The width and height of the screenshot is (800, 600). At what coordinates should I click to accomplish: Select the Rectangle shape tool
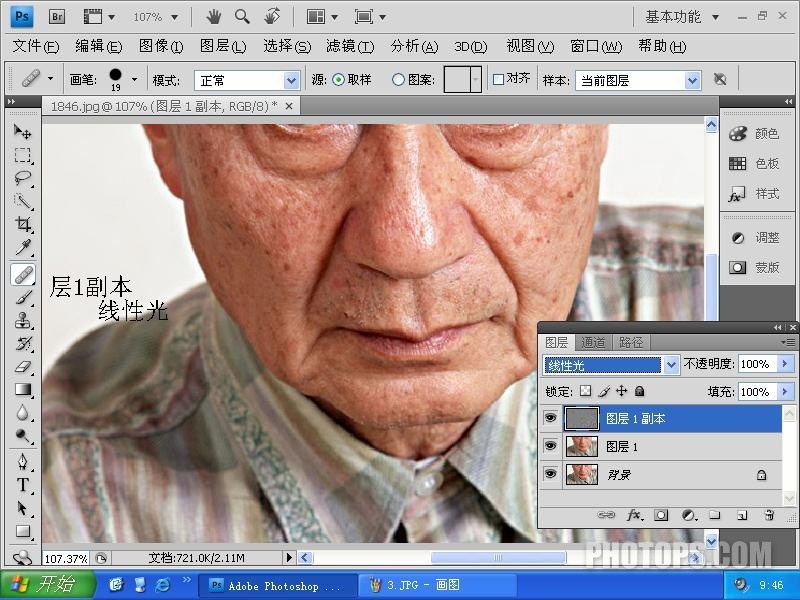pyautogui.click(x=22, y=531)
